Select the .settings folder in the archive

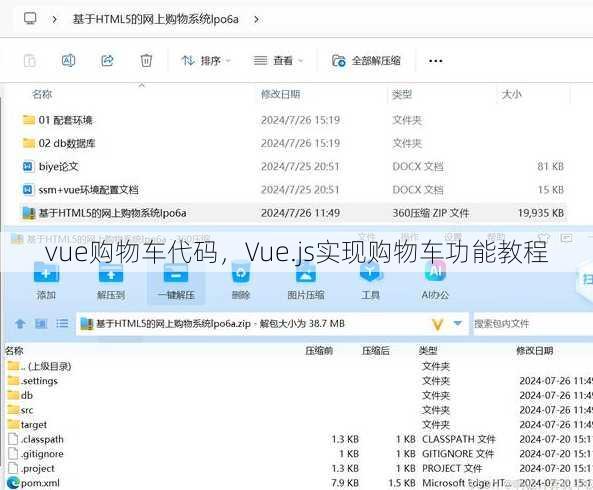(x=33, y=381)
